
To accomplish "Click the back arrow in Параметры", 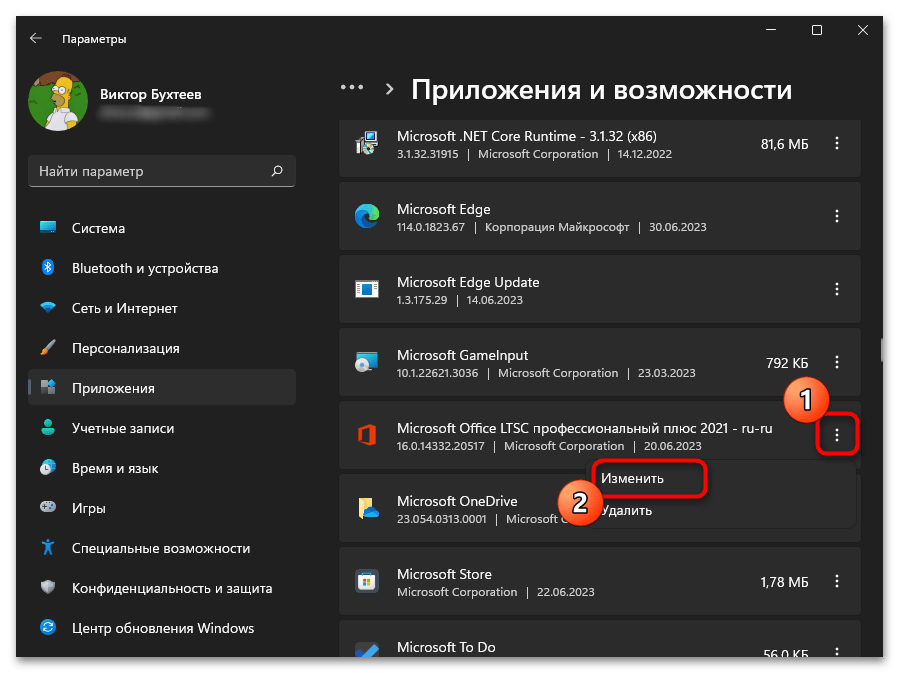I will 36,38.
